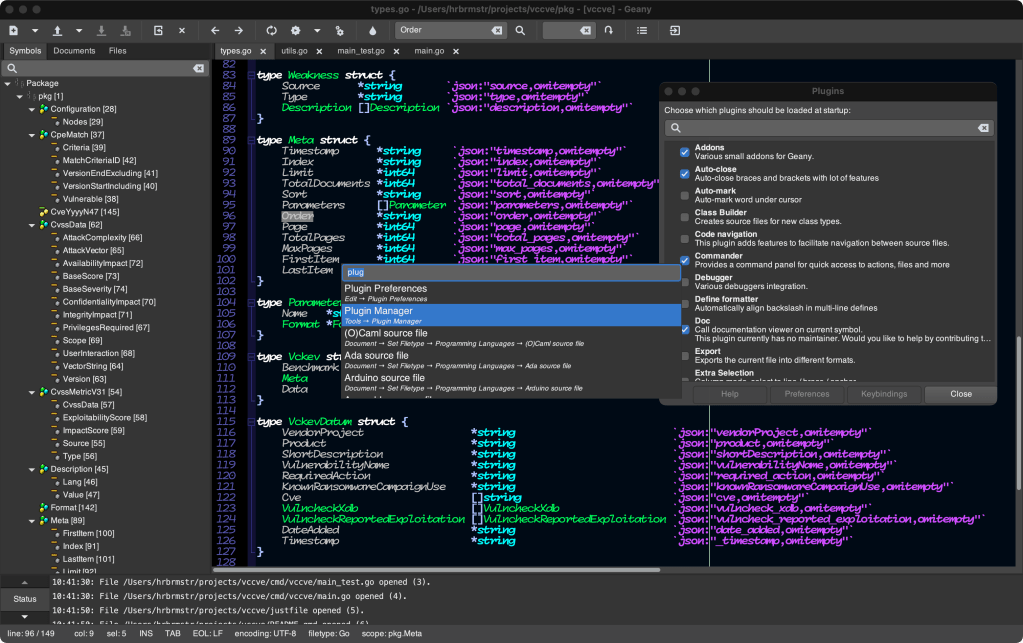Enable the Auto-mark plugin checkbox
This screenshot has height=643, width=1023.
click(685, 195)
